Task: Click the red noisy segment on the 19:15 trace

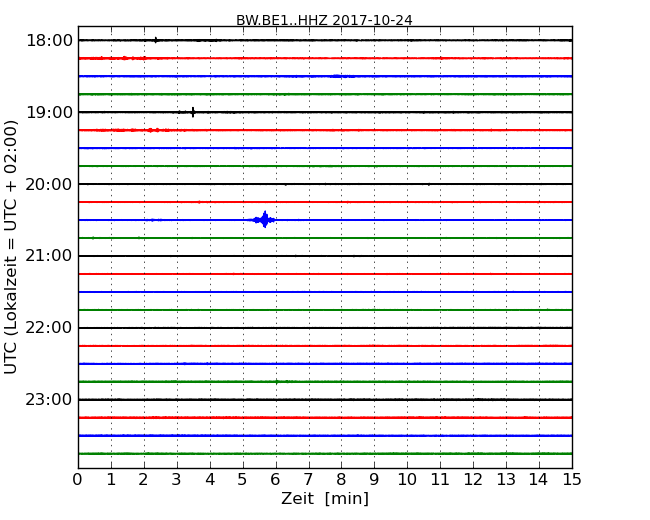Action: (x=133, y=130)
